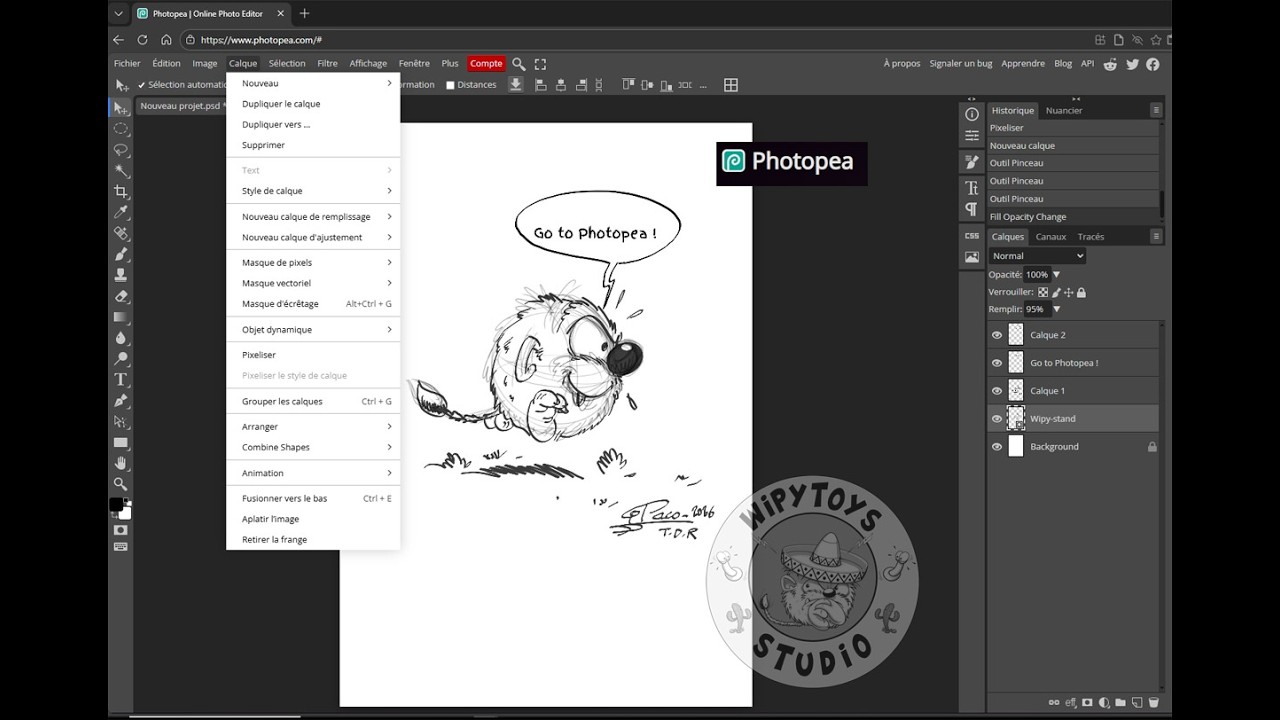Hide the Go to Photopea ! layer
This screenshot has height=720, width=1280.
[x=996, y=363]
